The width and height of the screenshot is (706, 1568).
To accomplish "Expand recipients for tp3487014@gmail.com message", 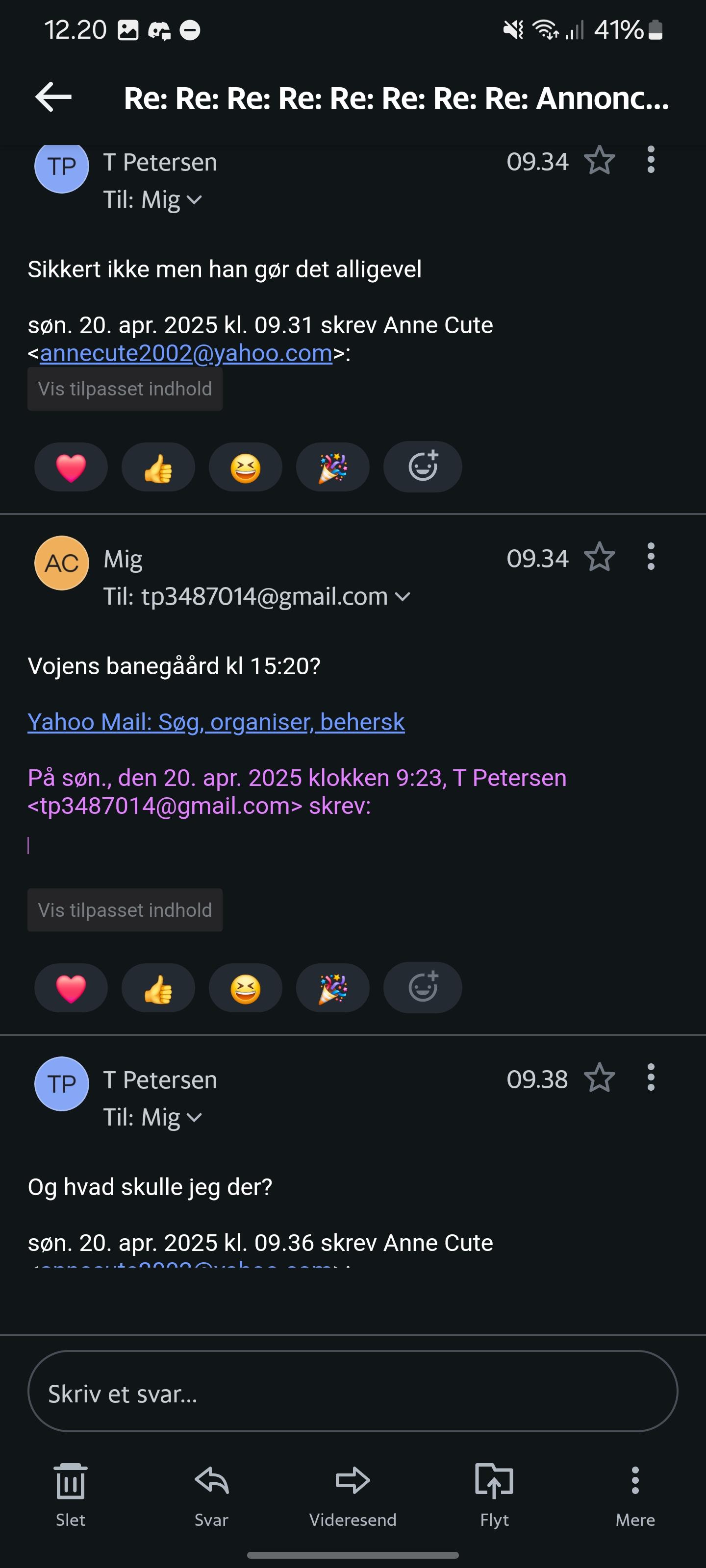I will tap(403, 597).
